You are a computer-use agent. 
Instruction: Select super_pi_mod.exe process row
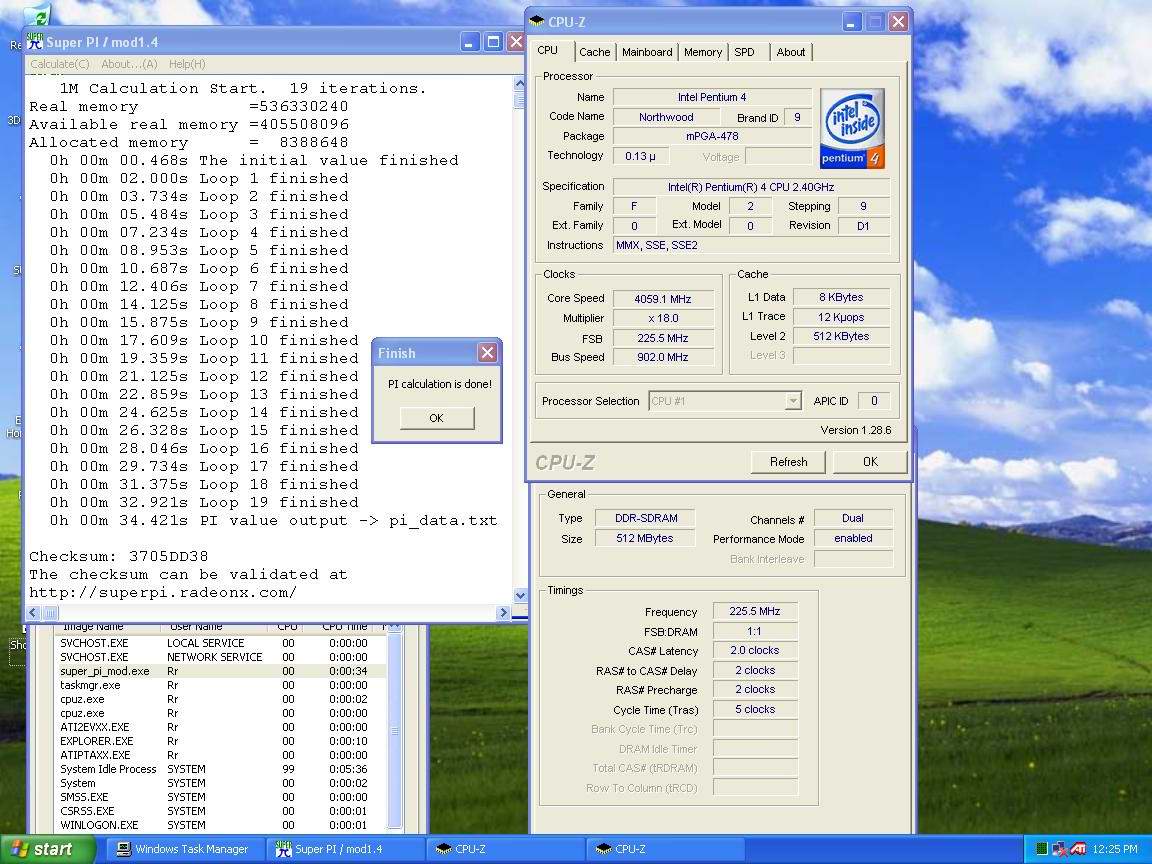[x=222, y=671]
